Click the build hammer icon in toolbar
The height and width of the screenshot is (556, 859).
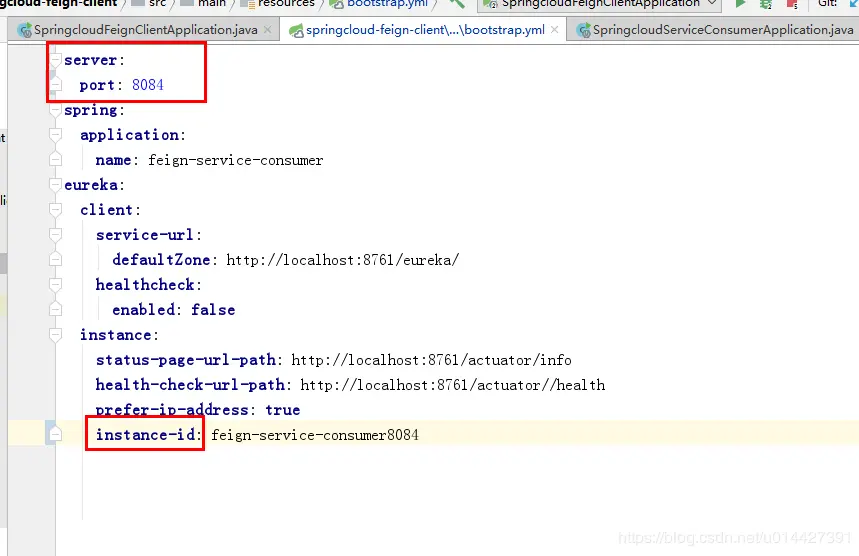(456, 3)
